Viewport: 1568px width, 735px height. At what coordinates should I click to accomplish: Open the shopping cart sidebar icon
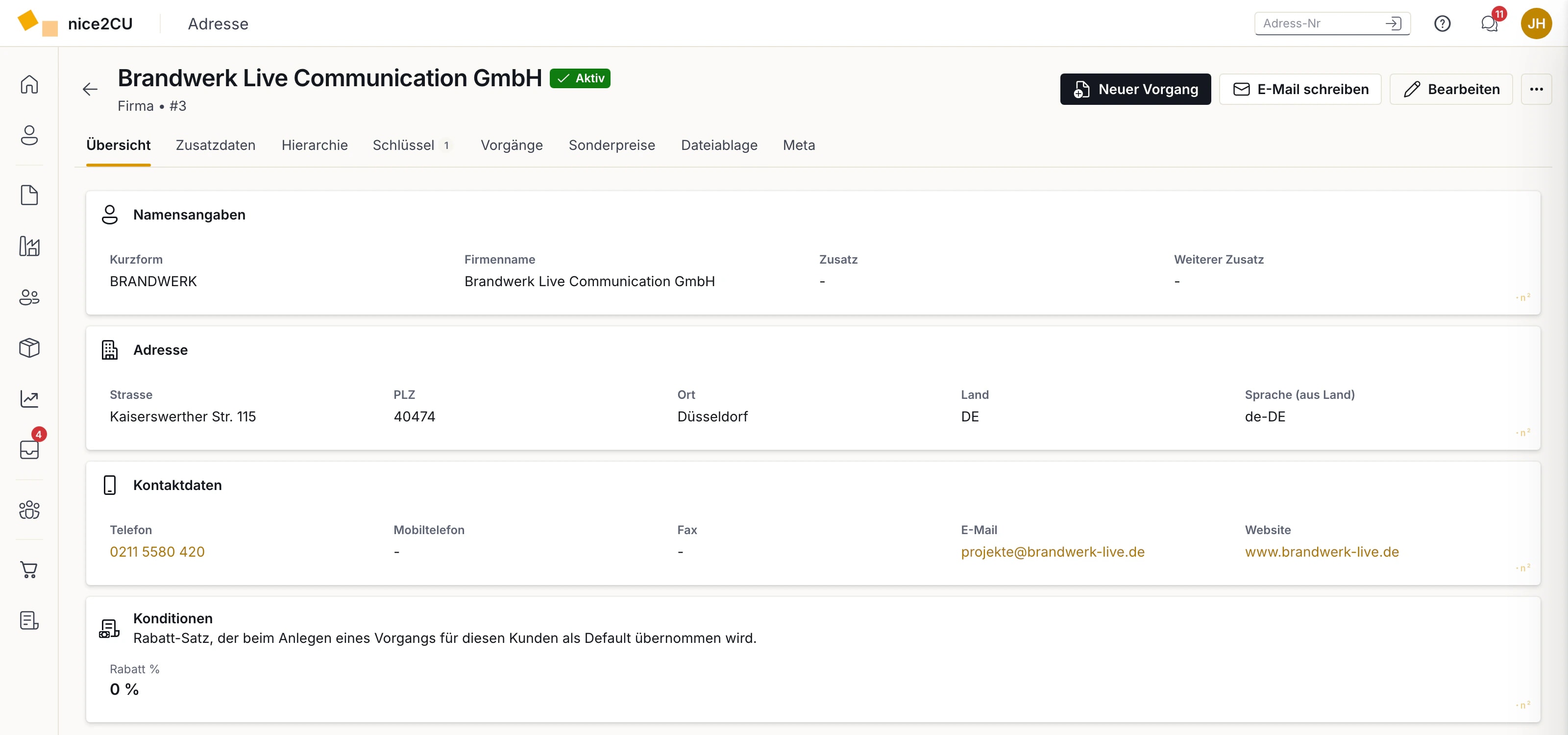[29, 569]
